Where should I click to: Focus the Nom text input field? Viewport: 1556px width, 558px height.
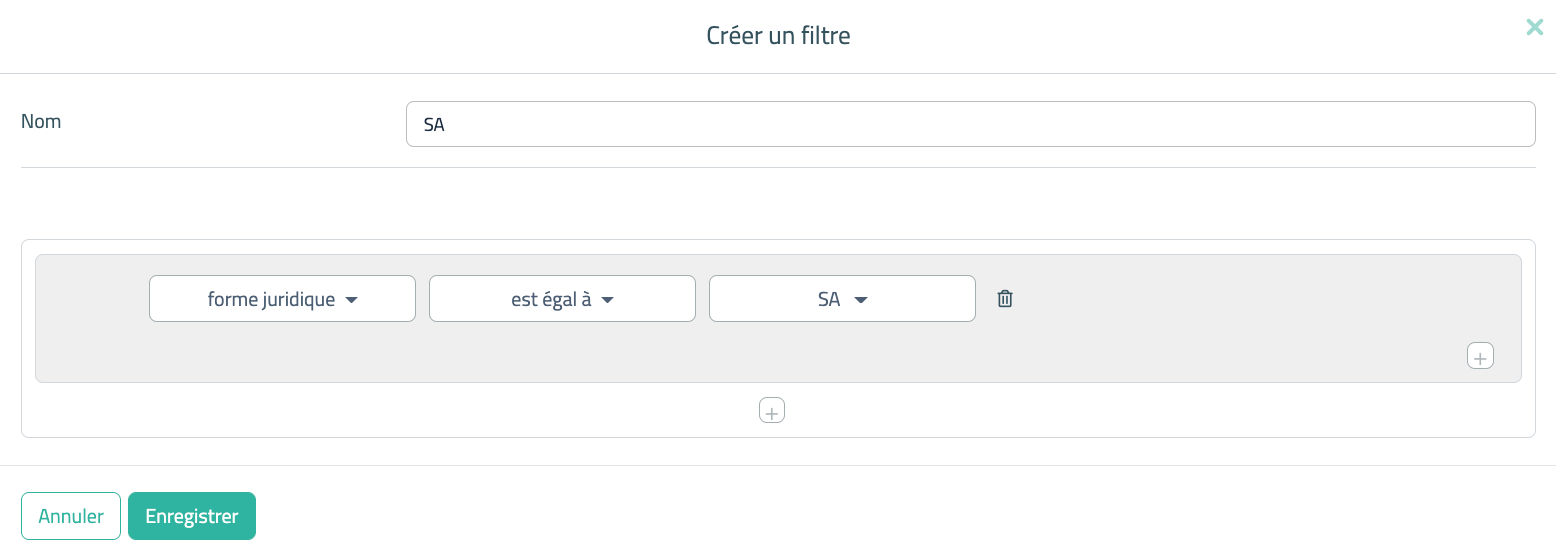970,124
